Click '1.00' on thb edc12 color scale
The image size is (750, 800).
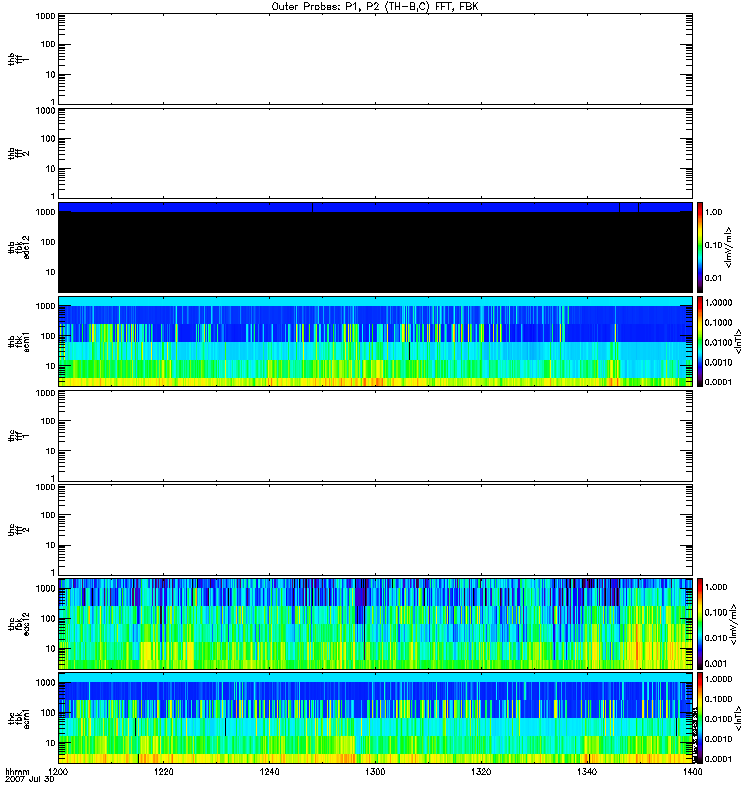[713, 212]
